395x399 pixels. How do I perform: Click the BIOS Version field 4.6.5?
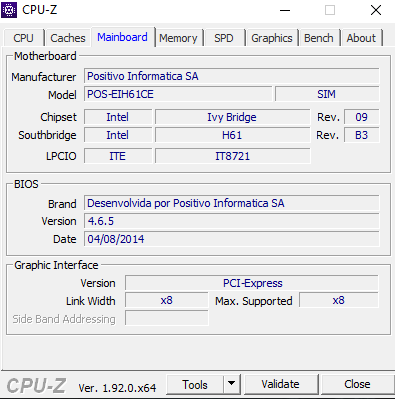coord(232,221)
